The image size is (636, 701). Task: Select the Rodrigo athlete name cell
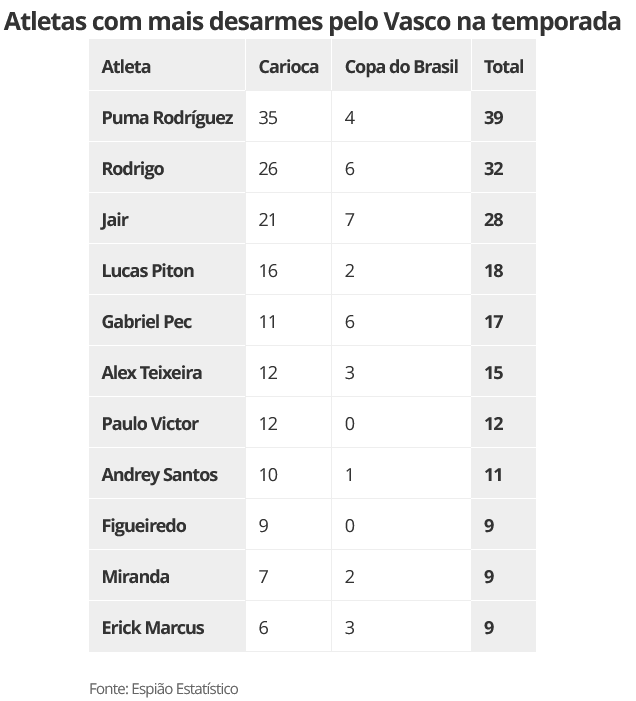pyautogui.click(x=133, y=169)
